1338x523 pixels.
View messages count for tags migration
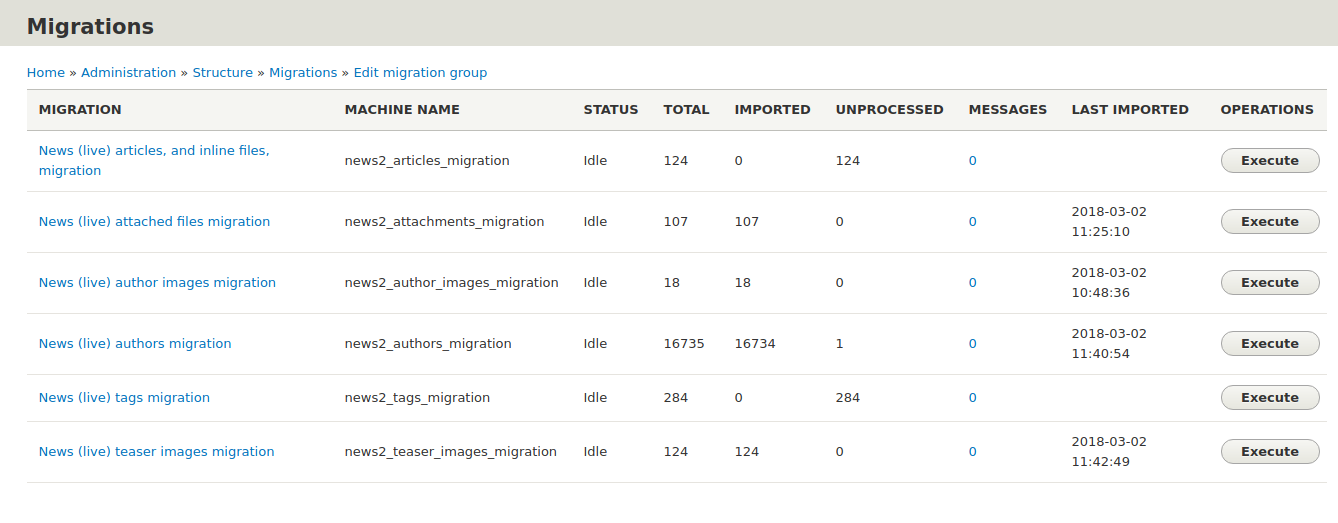972,398
